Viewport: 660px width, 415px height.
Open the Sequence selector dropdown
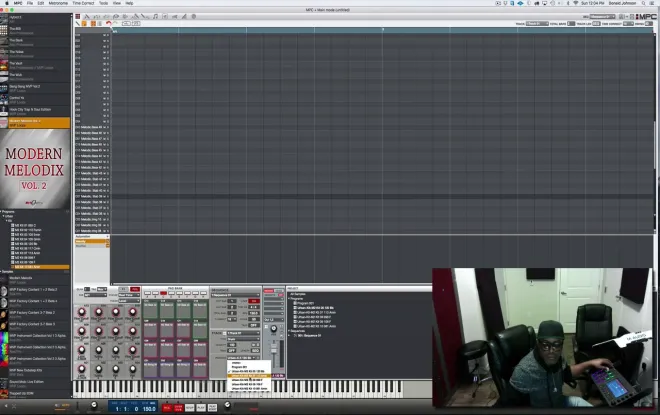235,295
